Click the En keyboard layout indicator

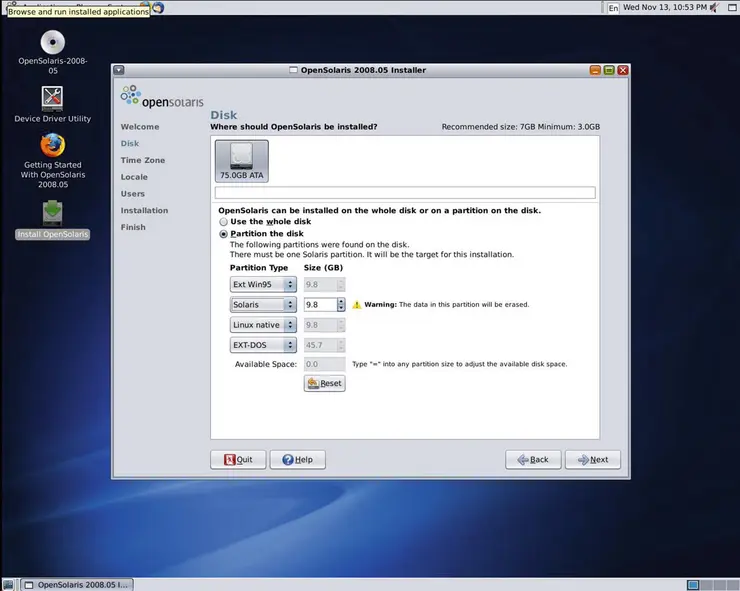[613, 7]
